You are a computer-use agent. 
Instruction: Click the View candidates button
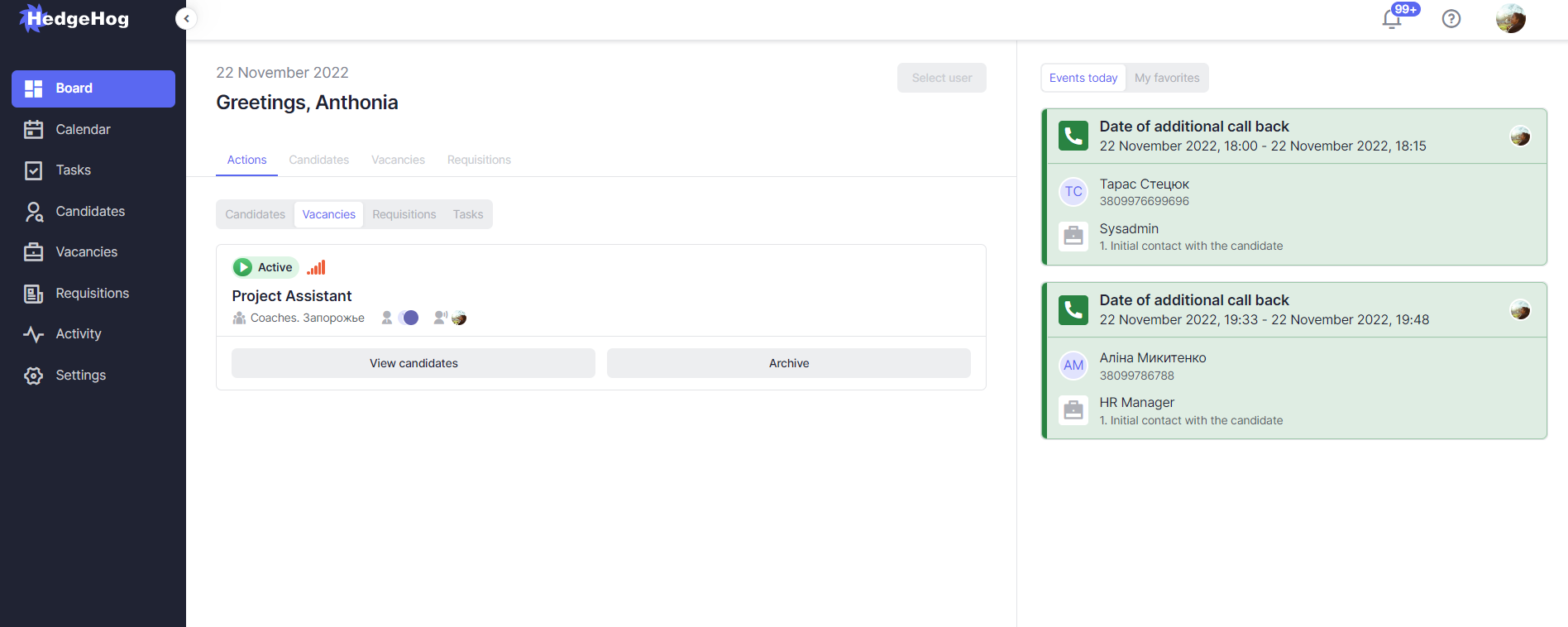point(413,363)
